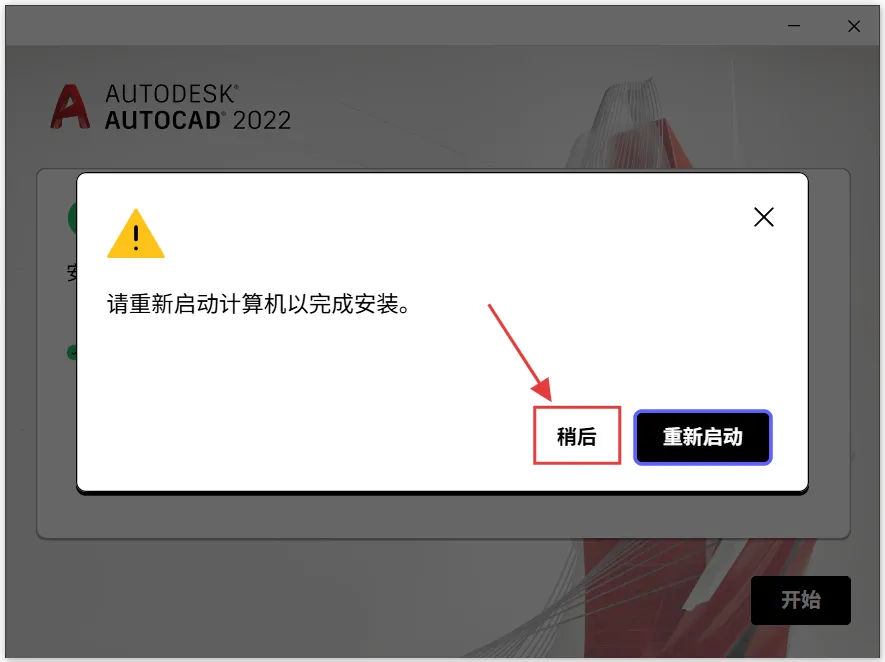Close the AutoCAD installer window
The width and height of the screenshot is (885, 662).
pyautogui.click(x=854, y=26)
